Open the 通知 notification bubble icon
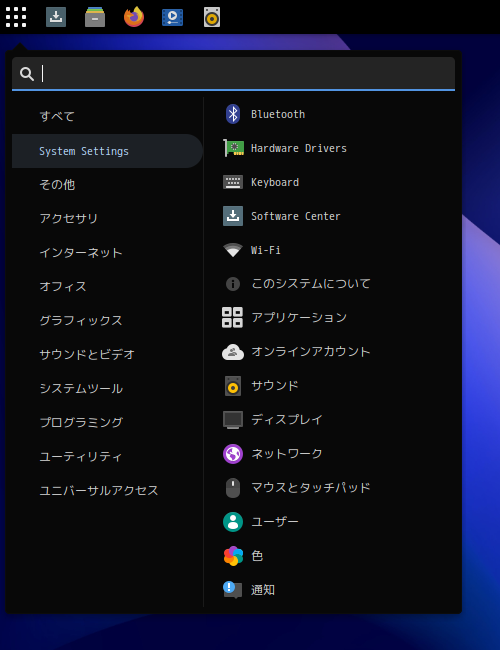The image size is (500, 650). pos(233,589)
